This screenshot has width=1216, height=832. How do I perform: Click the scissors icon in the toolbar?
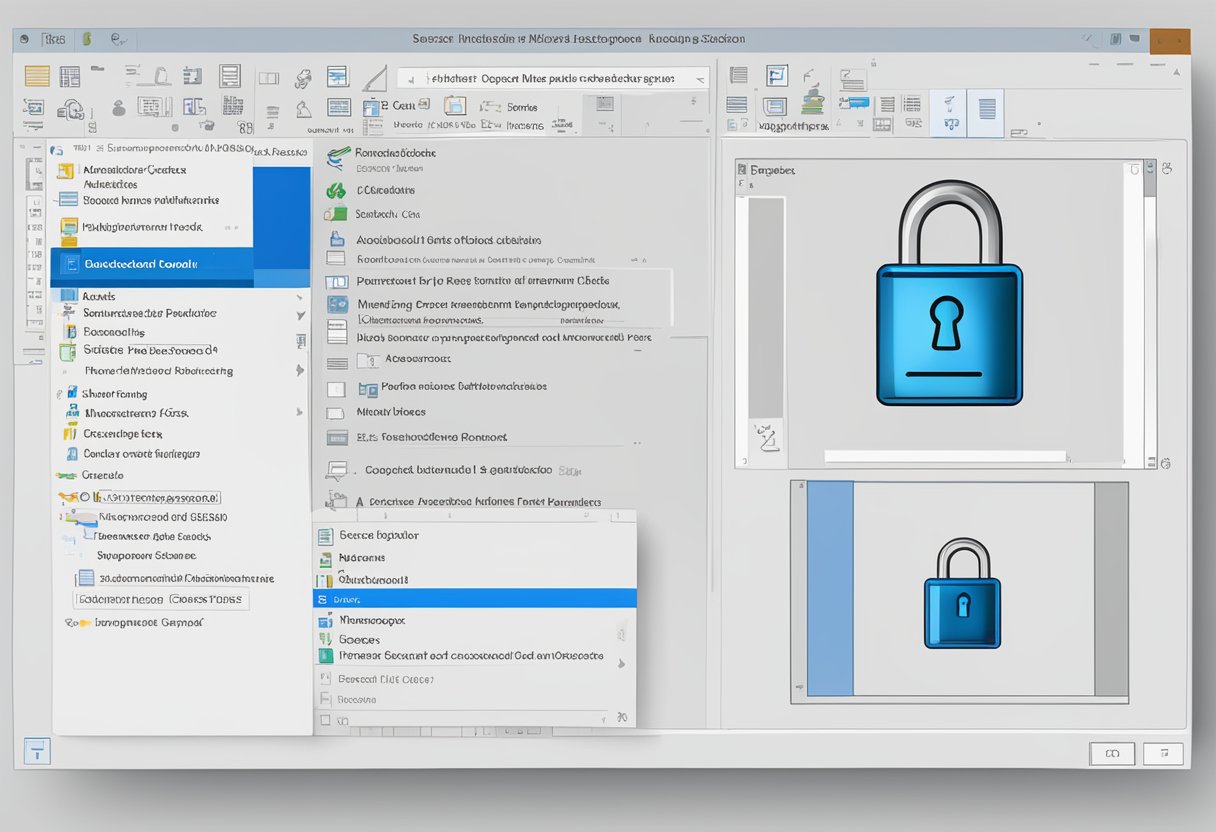point(302,78)
